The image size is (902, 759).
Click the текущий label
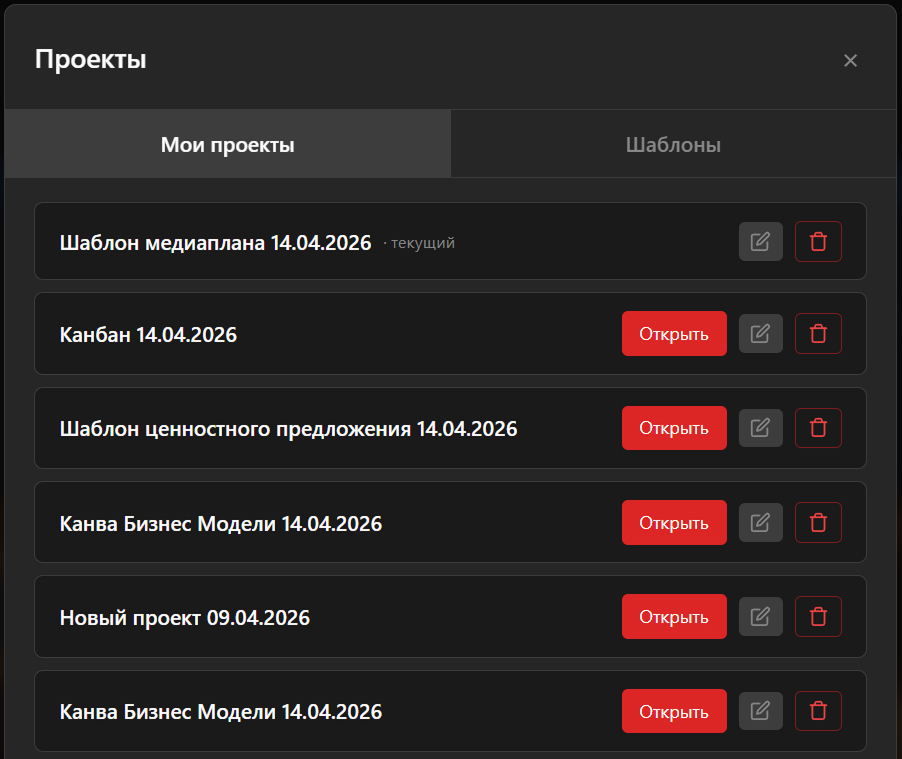[423, 243]
